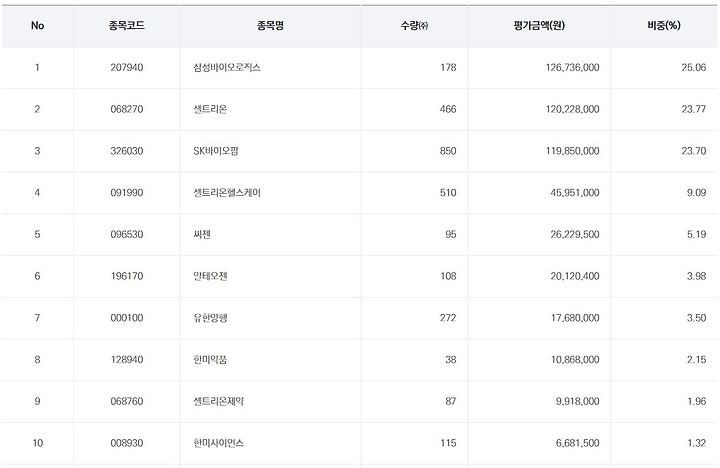Image resolution: width=720 pixels, height=468 pixels.
Task: Click weight value 23.77
Action: point(694,109)
